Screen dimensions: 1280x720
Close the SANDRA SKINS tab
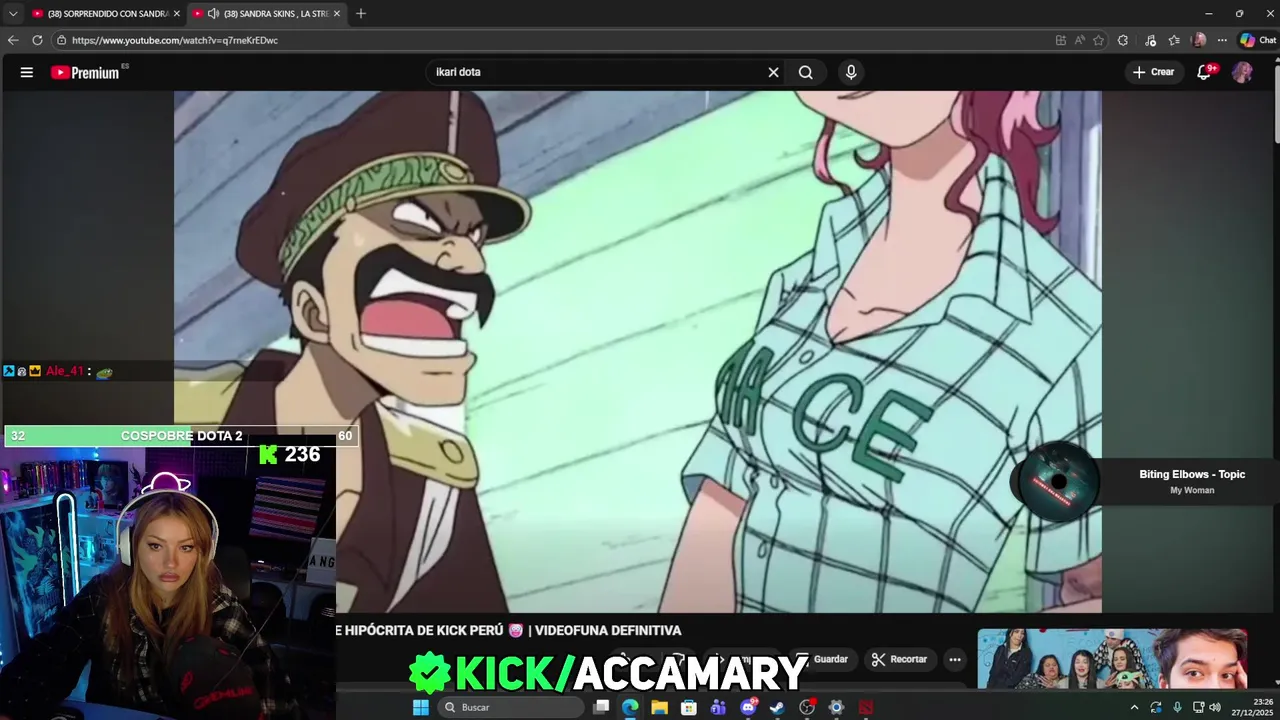click(x=337, y=13)
